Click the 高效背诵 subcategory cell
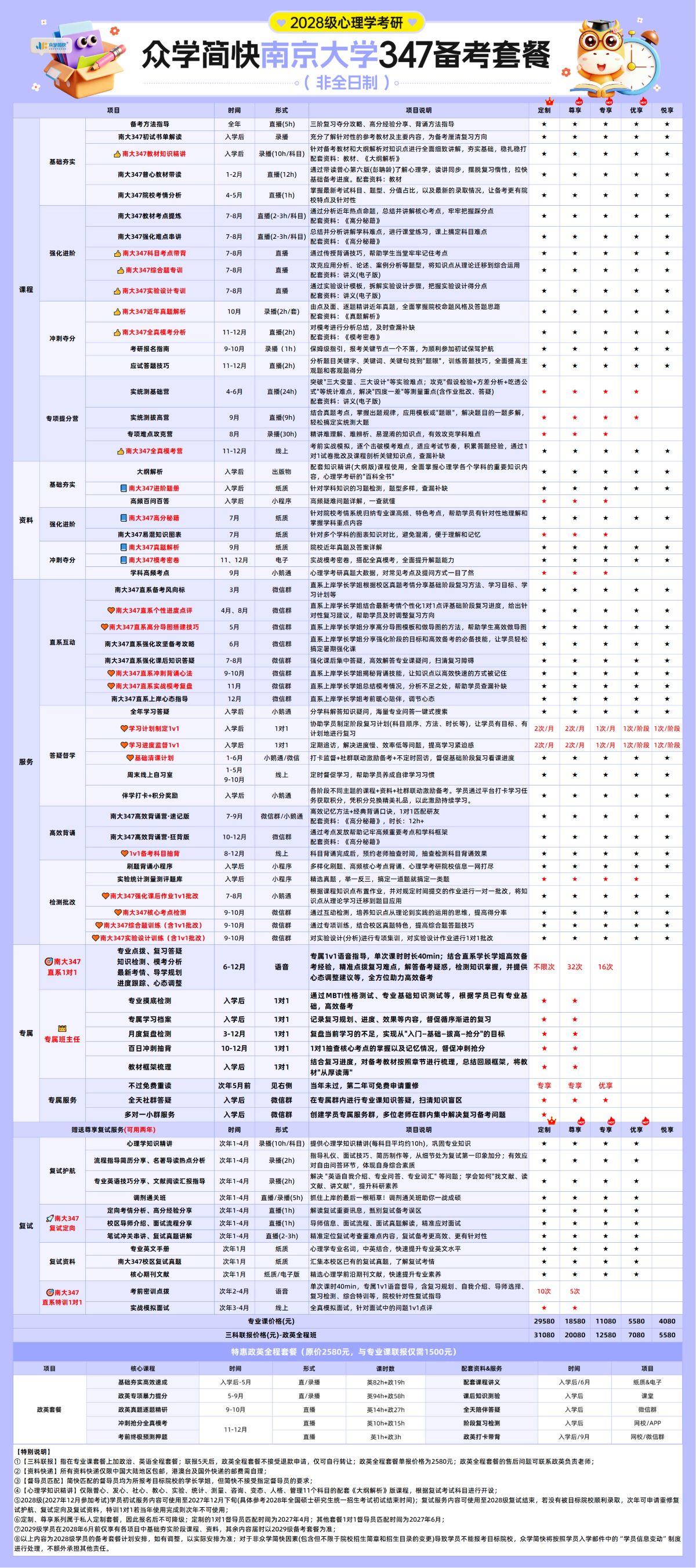696x1568 pixels. [x=62, y=833]
